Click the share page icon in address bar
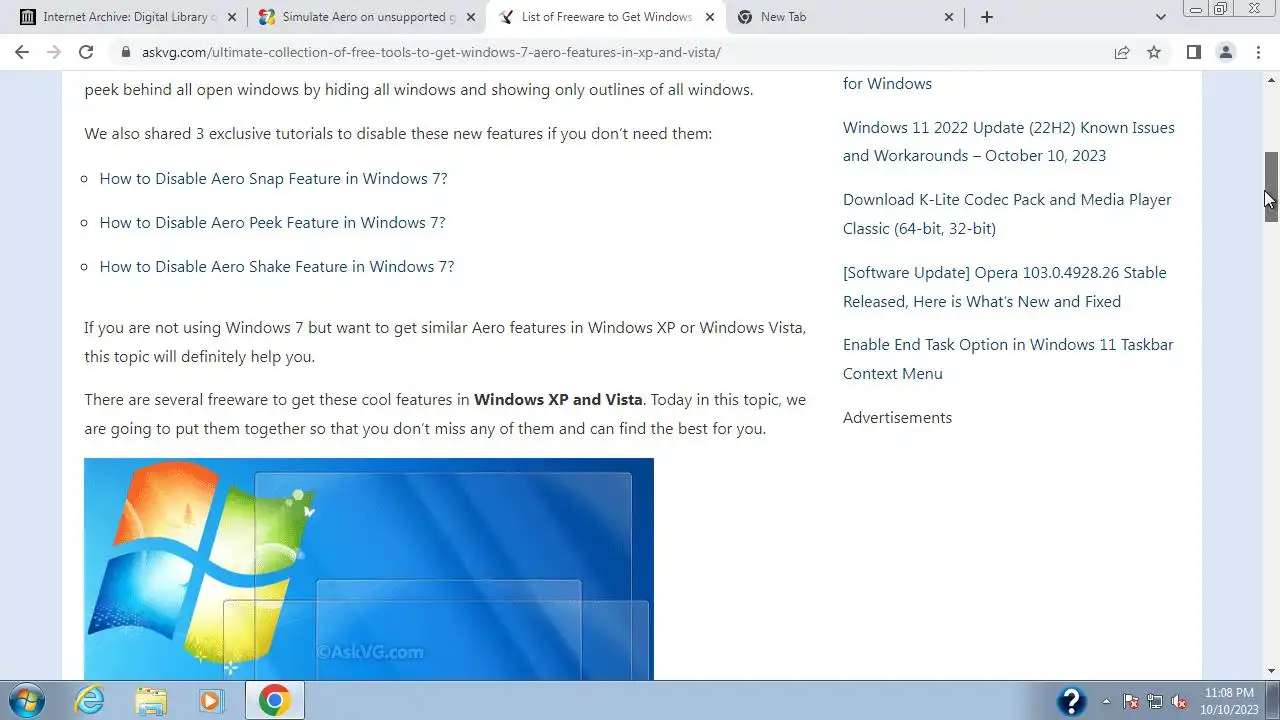Screen dimensions: 1280x720 [x=1122, y=52]
